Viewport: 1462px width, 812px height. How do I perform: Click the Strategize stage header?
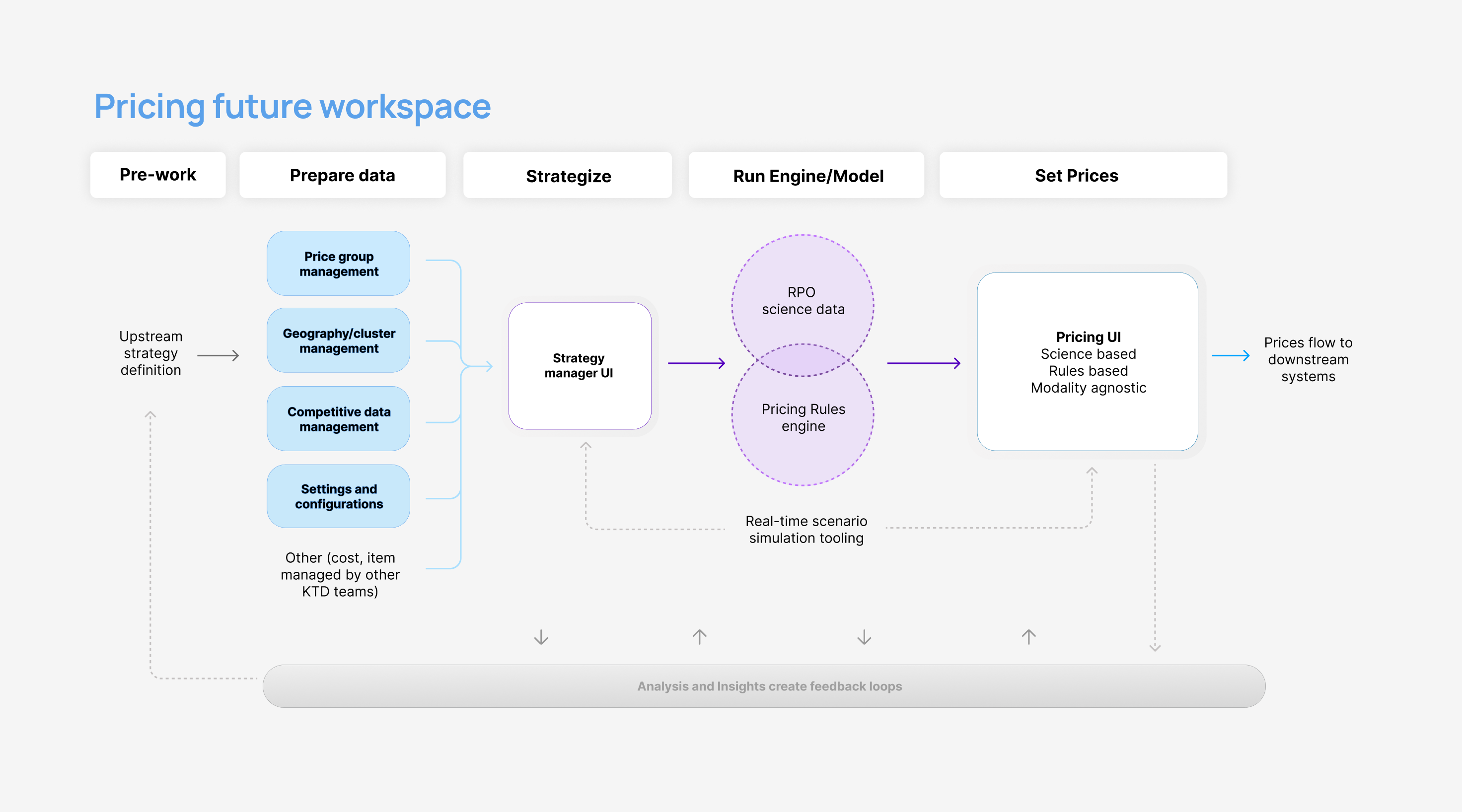coord(568,176)
